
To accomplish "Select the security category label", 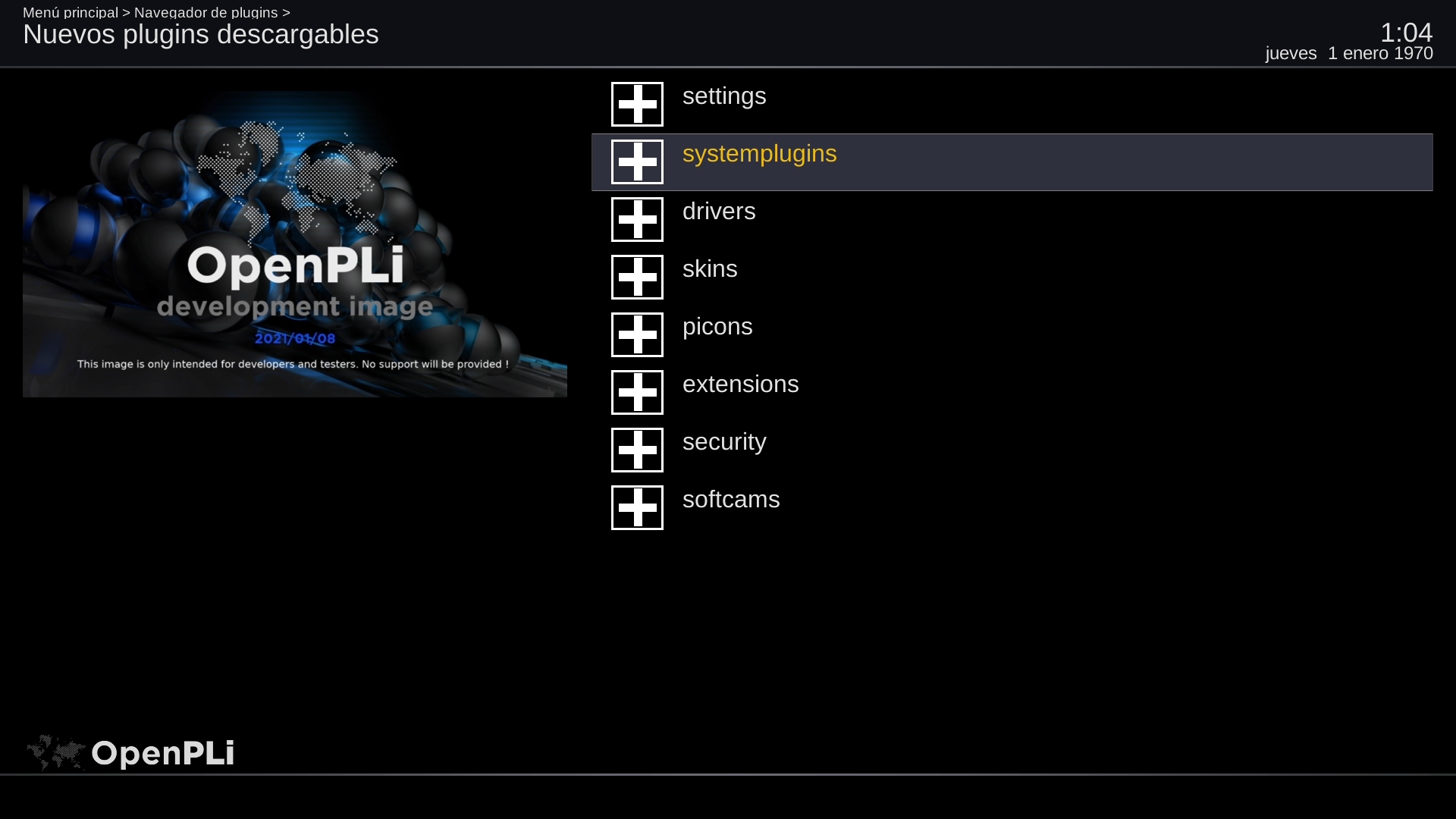I will point(723,442).
